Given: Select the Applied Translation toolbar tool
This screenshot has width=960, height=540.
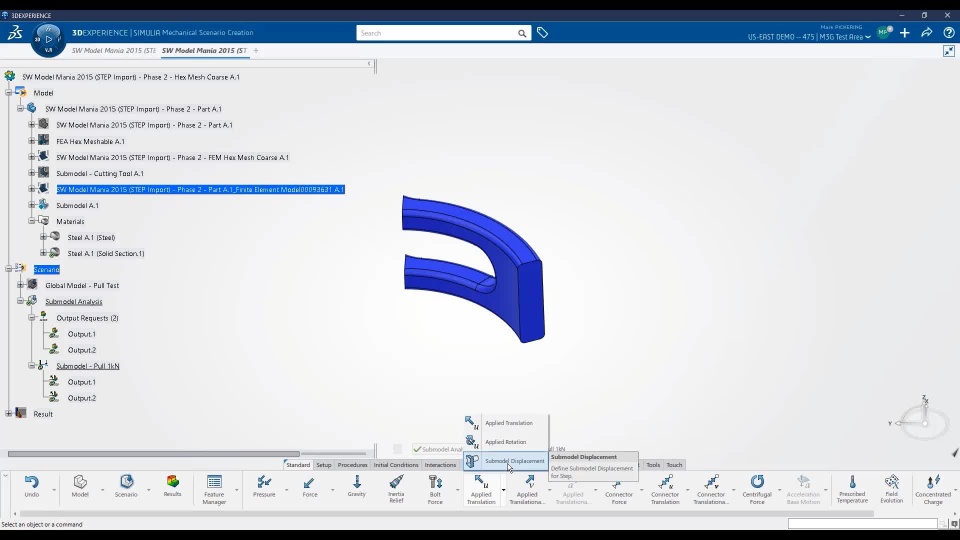Looking at the screenshot, I should pyautogui.click(x=481, y=489).
